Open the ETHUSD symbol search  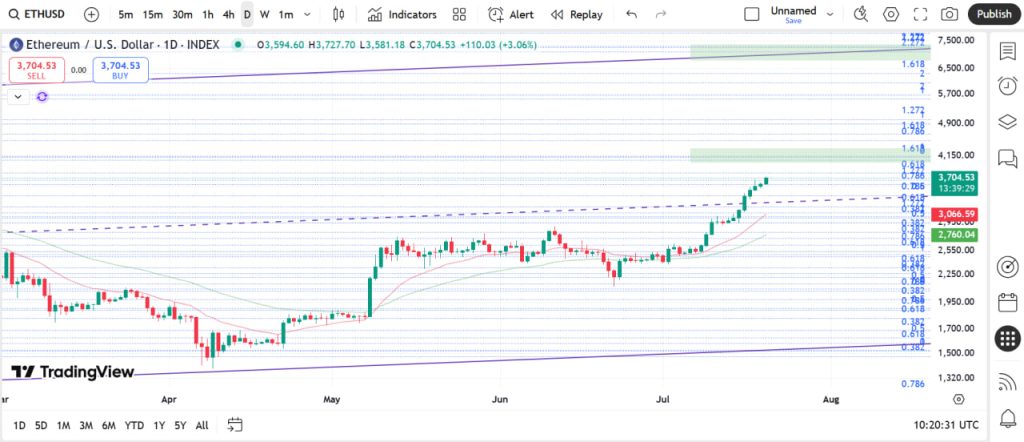click(38, 14)
